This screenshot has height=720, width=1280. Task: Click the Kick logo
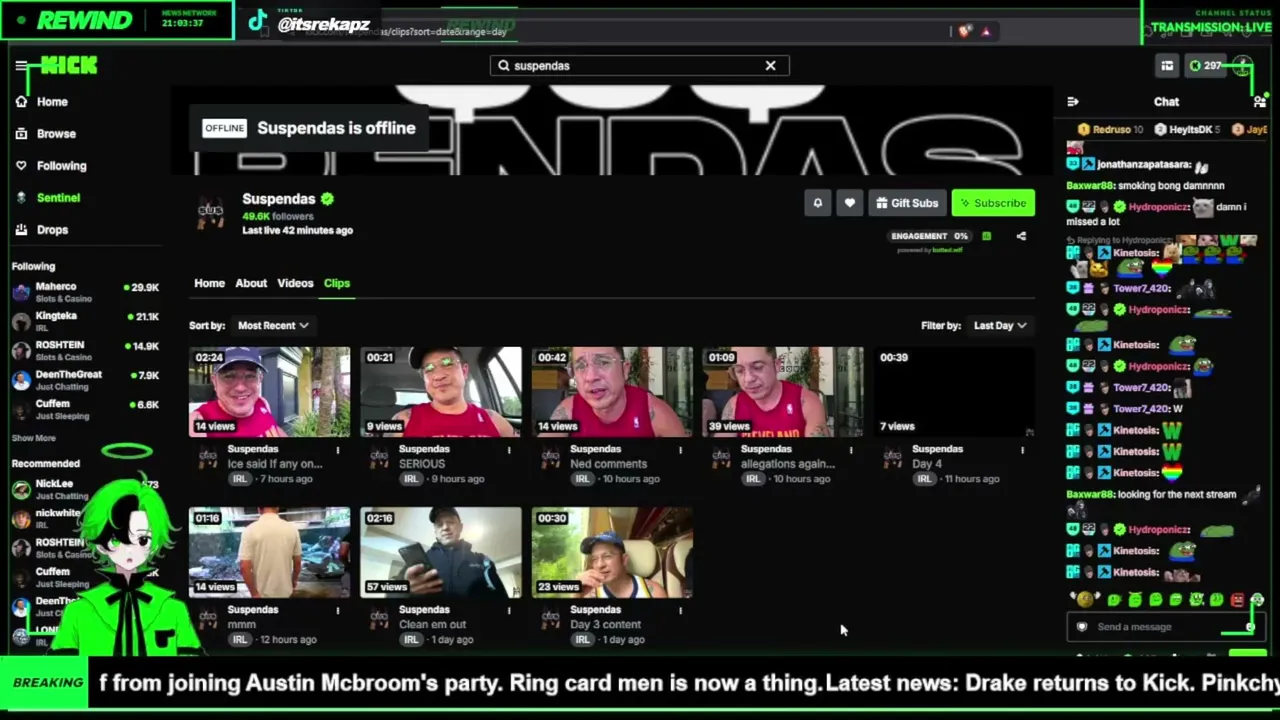coord(68,66)
